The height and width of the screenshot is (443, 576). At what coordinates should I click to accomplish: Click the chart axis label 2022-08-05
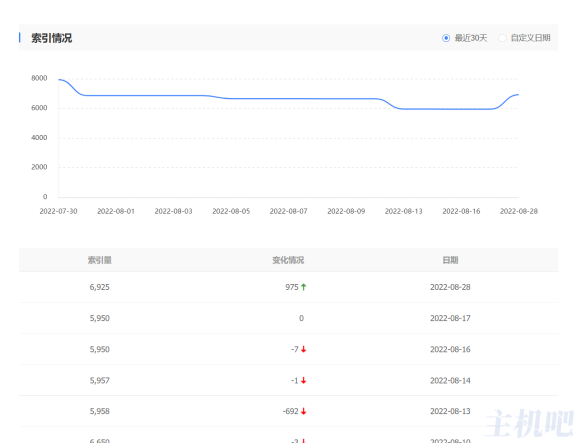pos(231,212)
